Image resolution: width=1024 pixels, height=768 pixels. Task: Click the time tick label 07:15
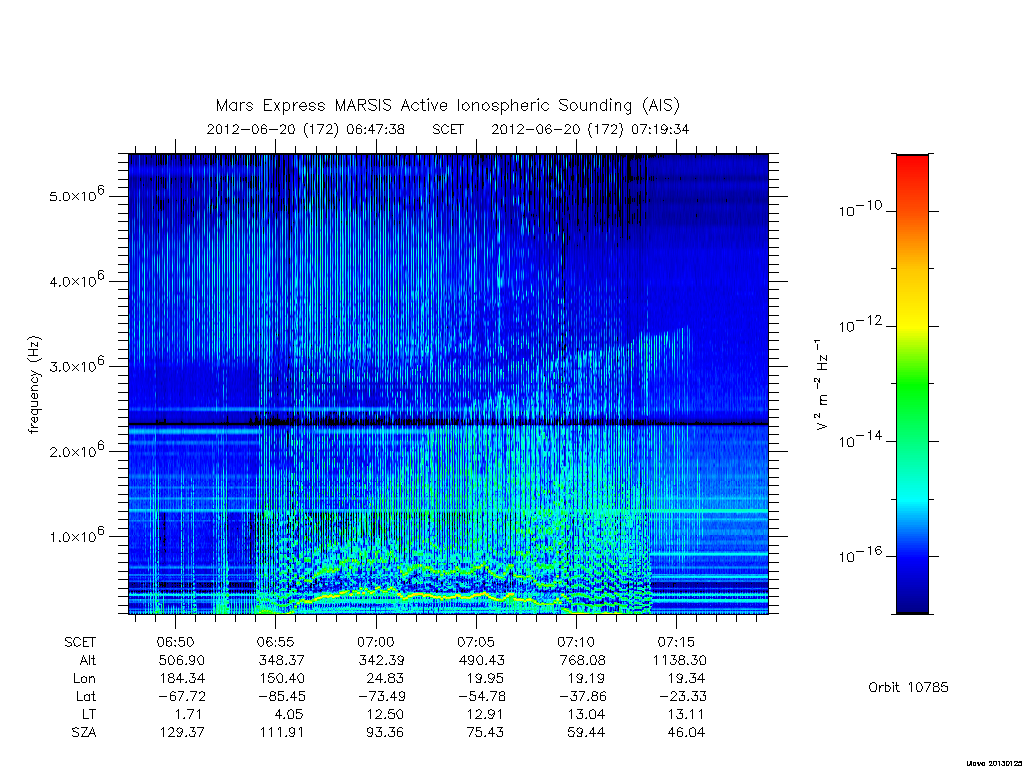pyautogui.click(x=676, y=642)
